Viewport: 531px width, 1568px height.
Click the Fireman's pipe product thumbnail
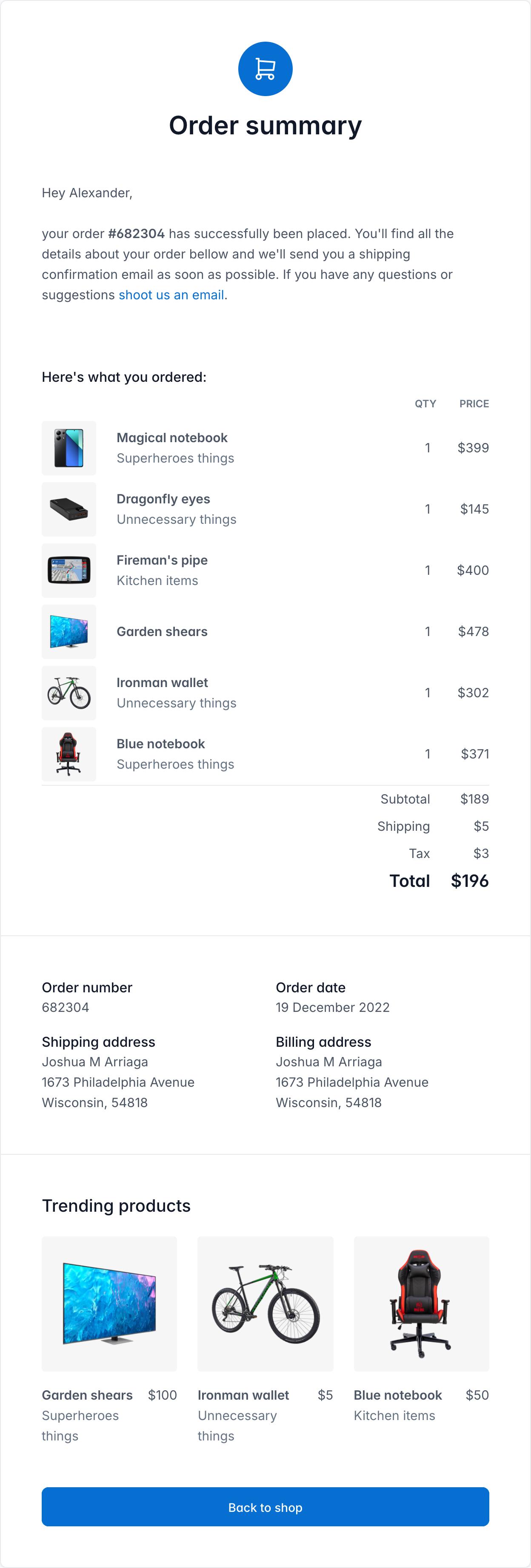[69, 570]
